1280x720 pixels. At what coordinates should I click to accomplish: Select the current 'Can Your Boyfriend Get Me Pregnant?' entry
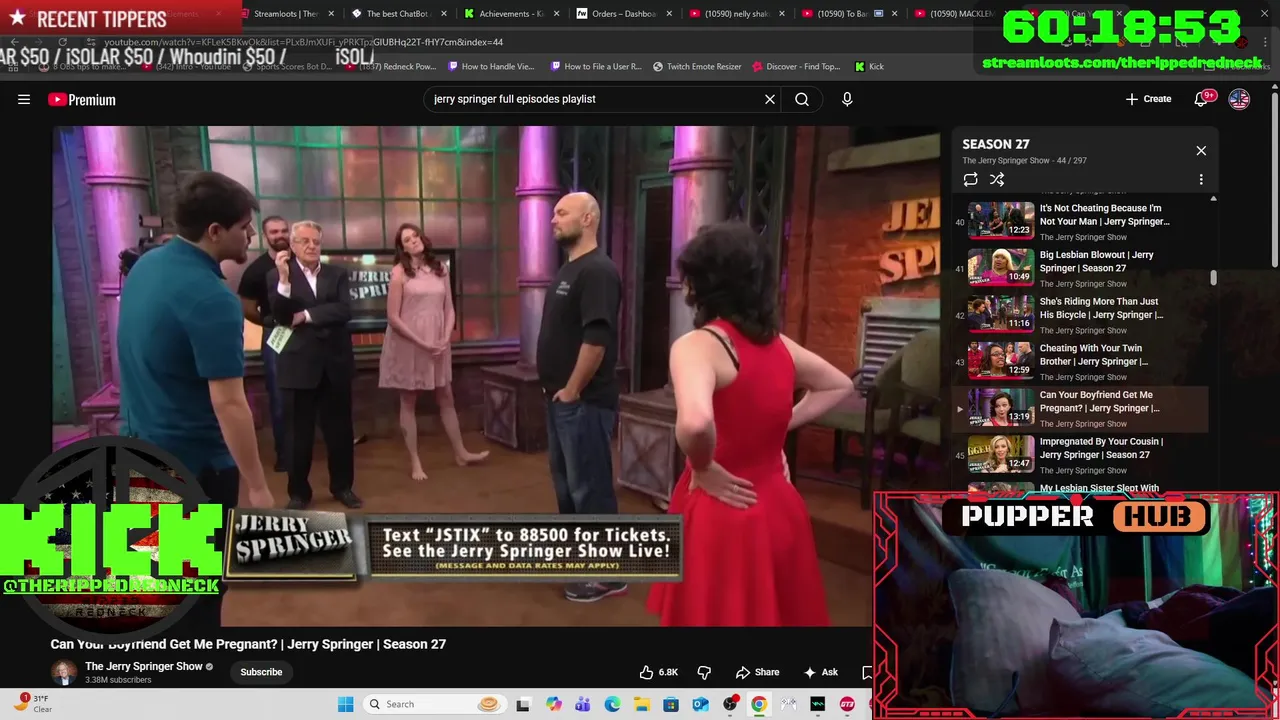1080,408
